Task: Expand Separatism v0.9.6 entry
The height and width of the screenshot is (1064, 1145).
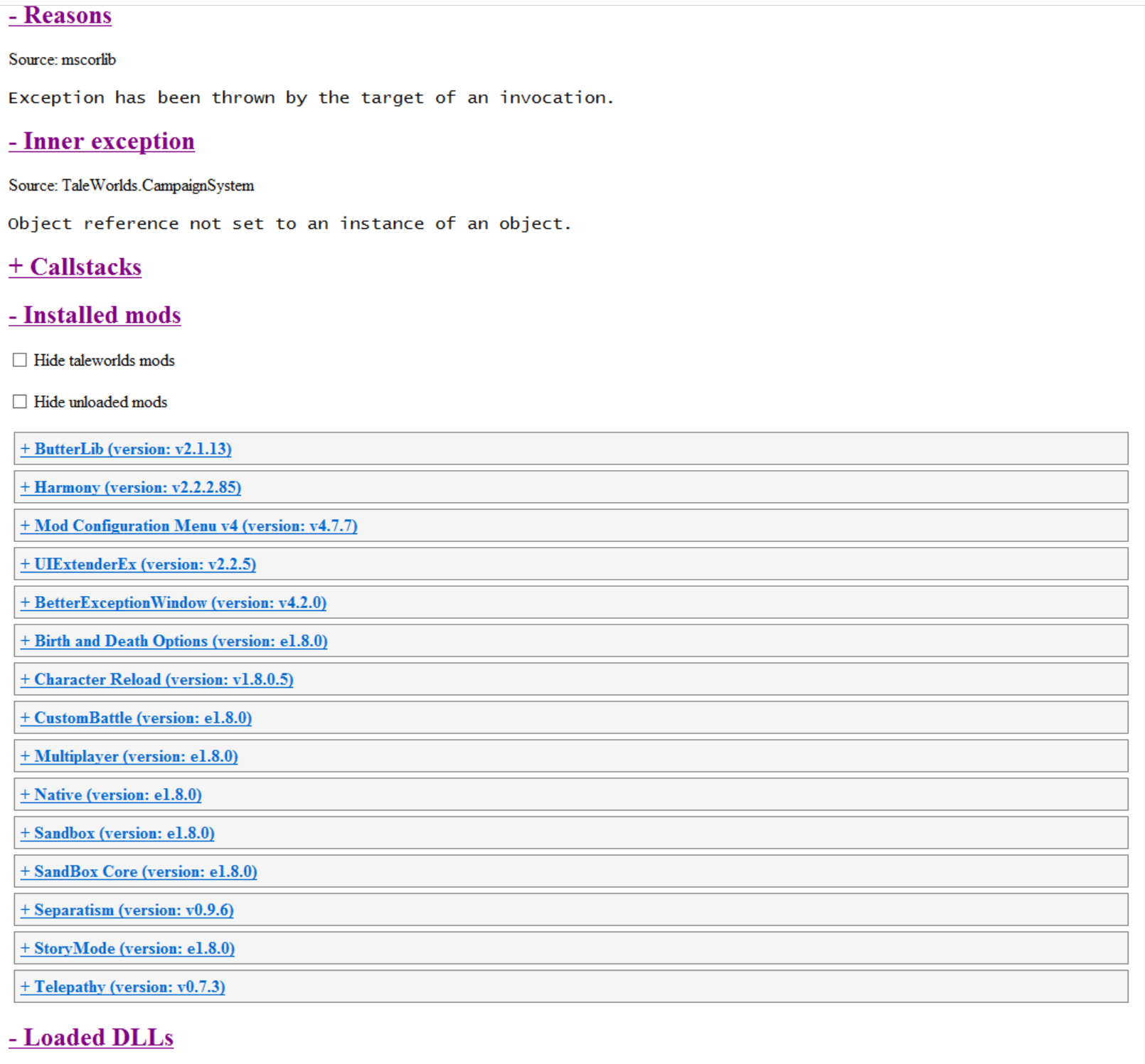Action: [x=127, y=910]
